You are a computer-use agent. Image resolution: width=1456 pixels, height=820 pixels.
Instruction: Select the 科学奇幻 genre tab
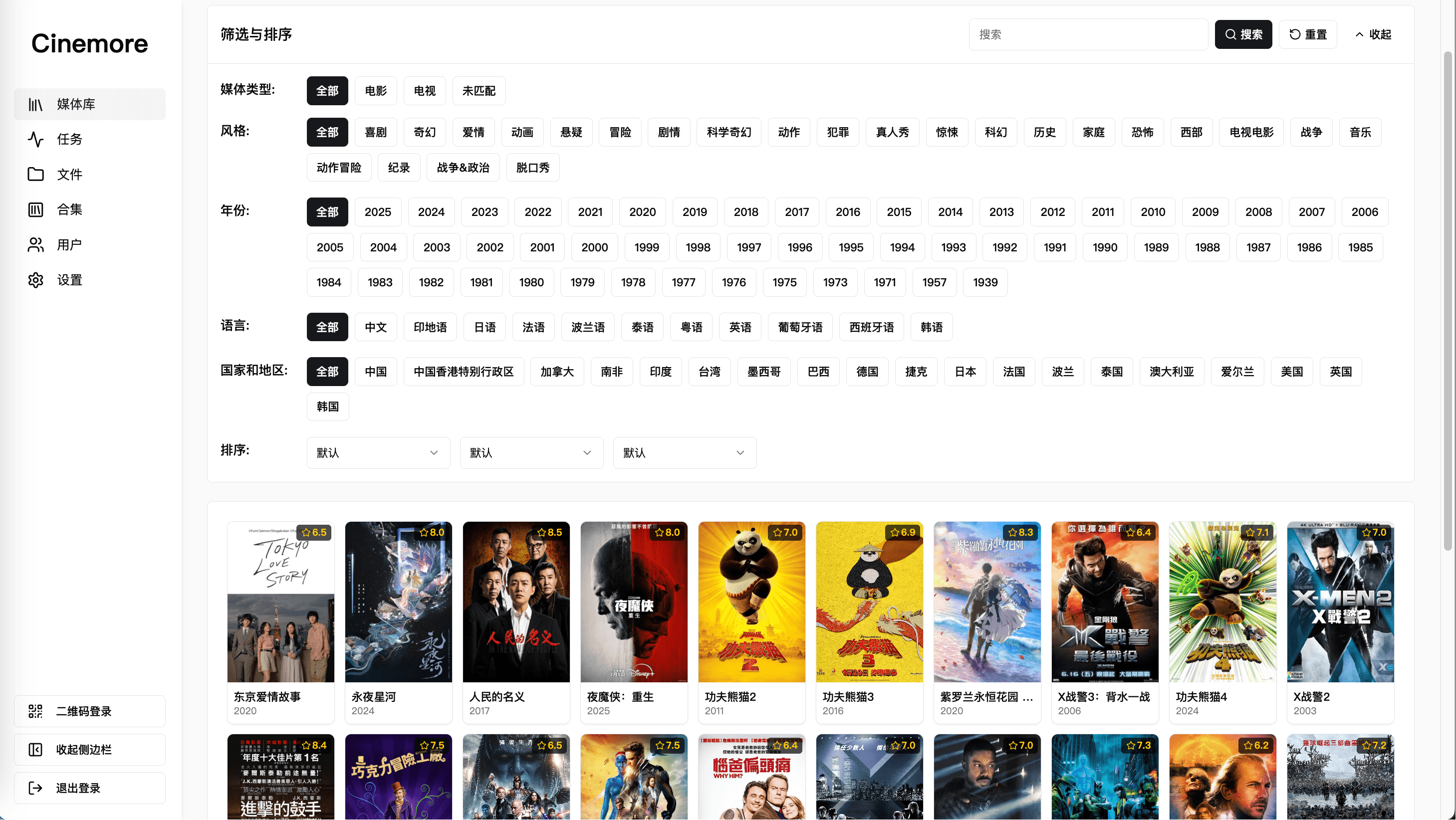click(x=729, y=132)
